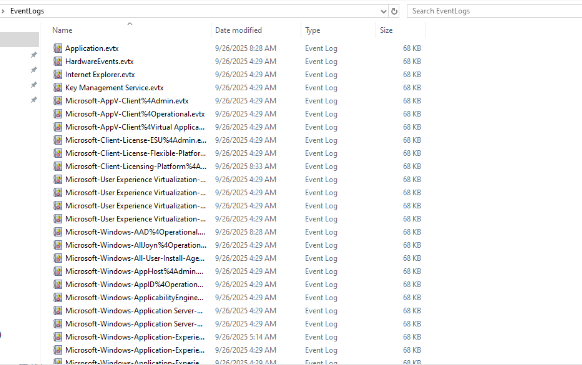Select Microsoft-Windows-ApplicabilityEngine... file name

(134, 297)
